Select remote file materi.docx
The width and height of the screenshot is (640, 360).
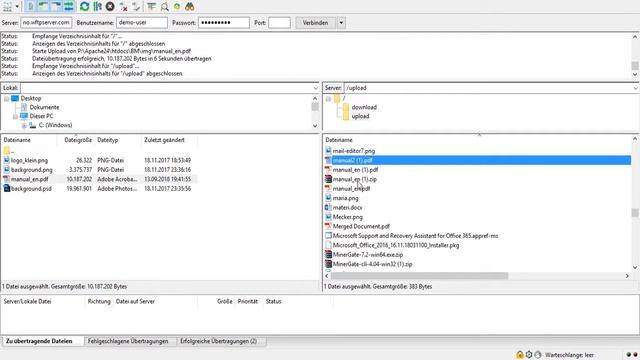pos(347,207)
